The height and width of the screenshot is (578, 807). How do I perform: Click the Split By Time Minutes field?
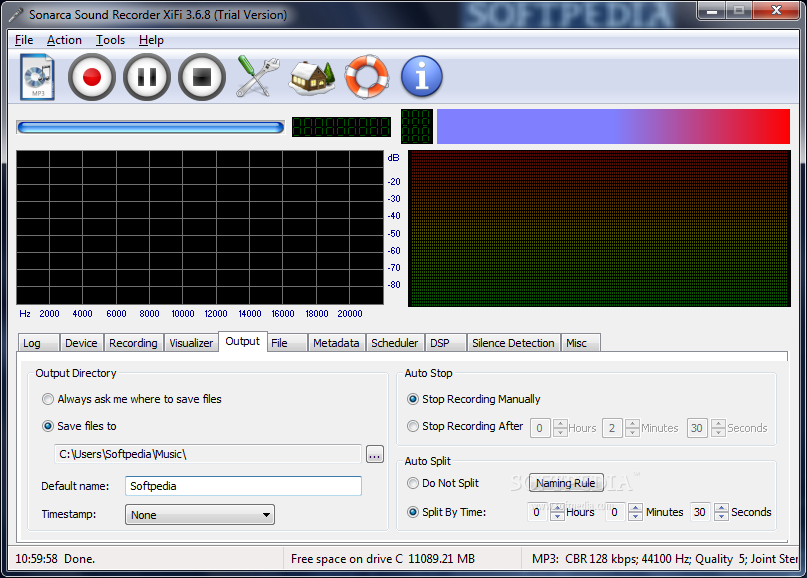pyautogui.click(x=616, y=512)
